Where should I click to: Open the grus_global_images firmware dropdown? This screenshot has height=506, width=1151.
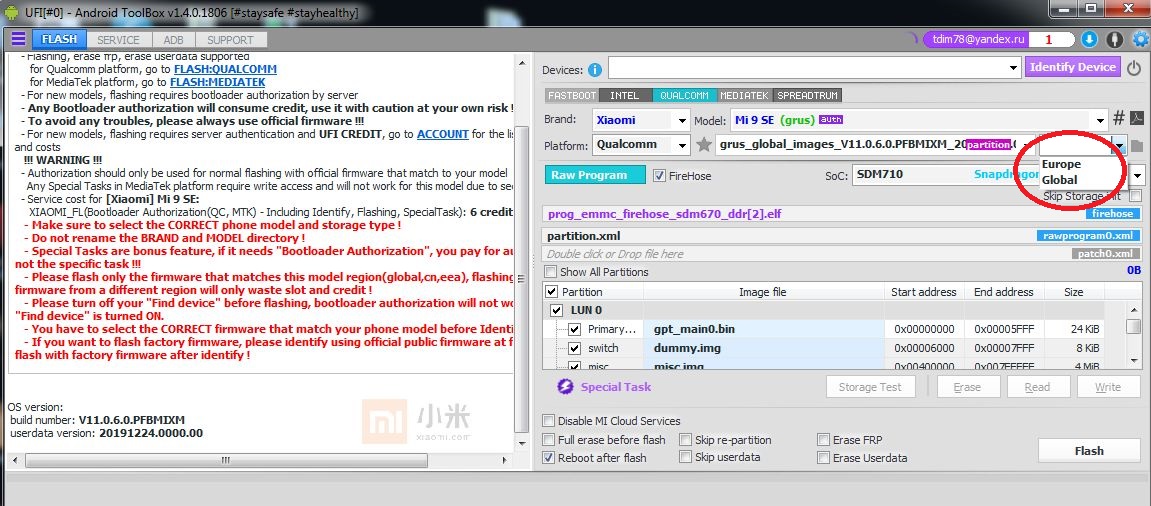coord(874,145)
